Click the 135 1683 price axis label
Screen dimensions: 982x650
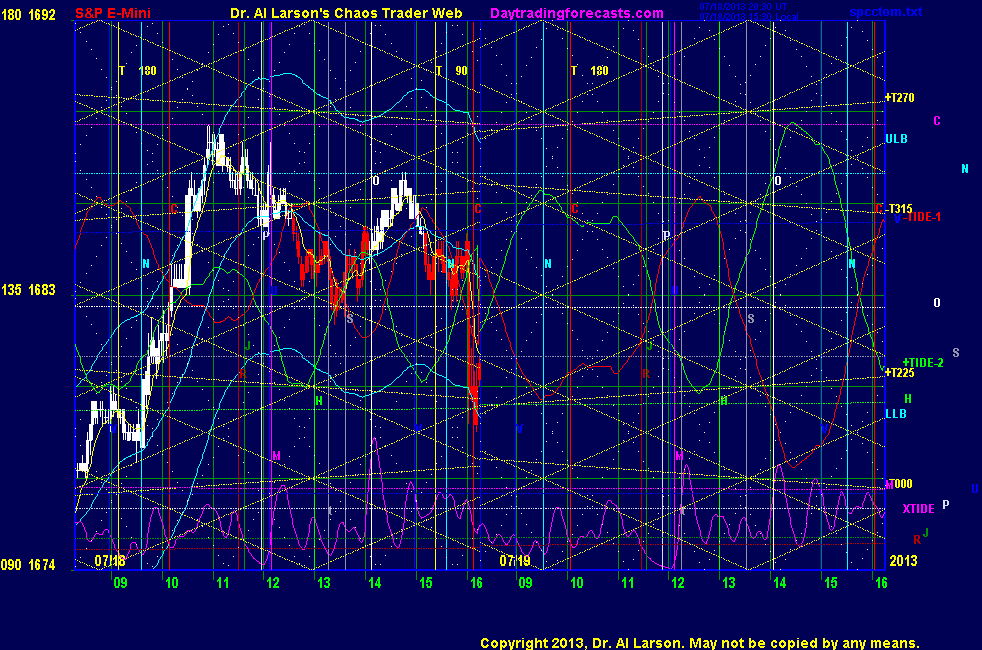coord(28,290)
